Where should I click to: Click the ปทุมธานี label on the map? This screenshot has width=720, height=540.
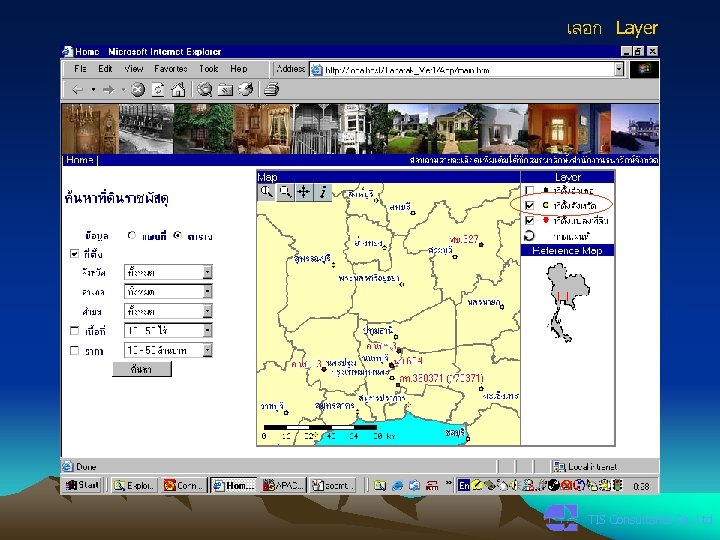(378, 330)
